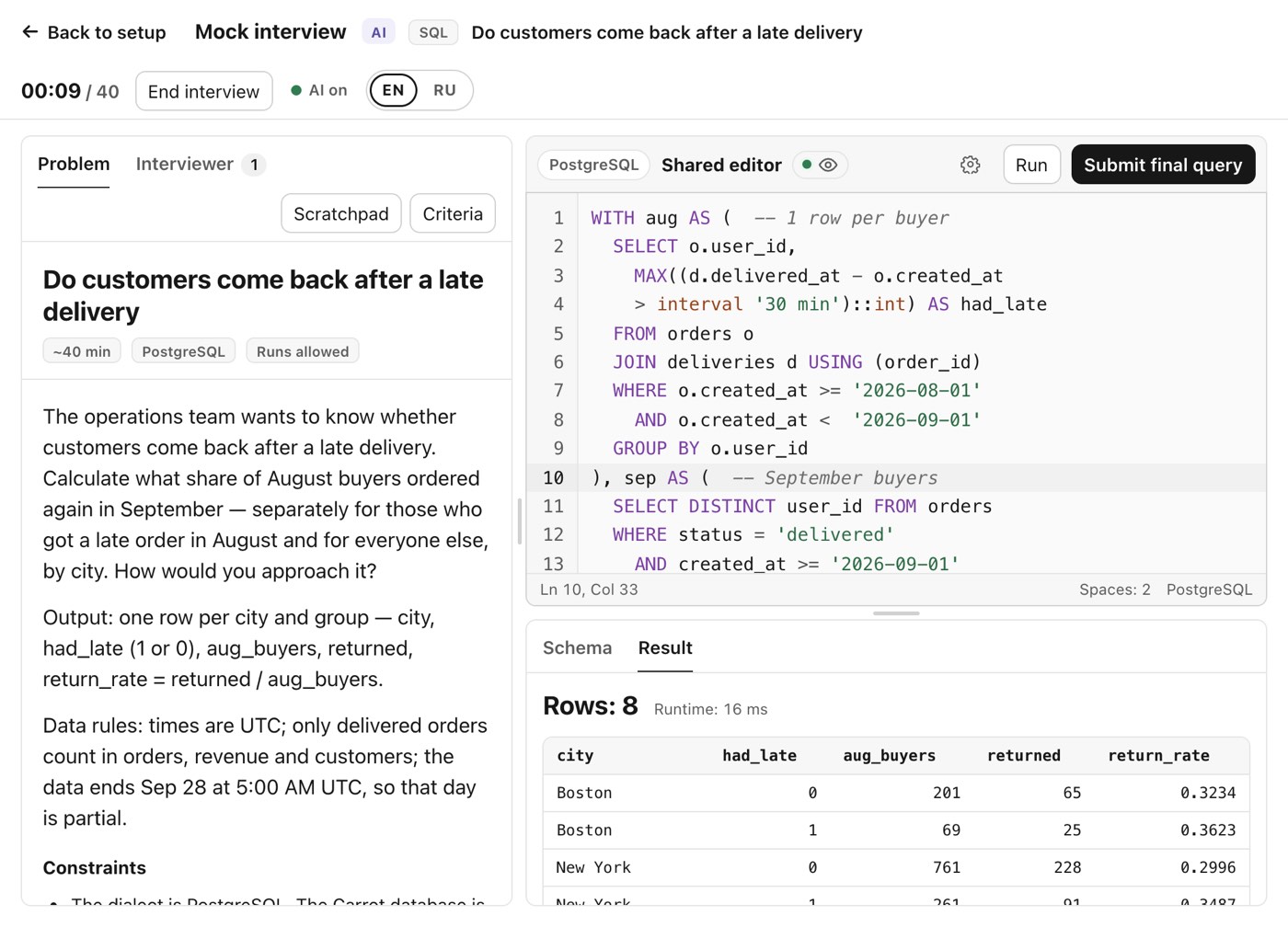This screenshot has height=927, width=1288.
Task: Click the Runtime: 16 ms label
Action: 710,709
